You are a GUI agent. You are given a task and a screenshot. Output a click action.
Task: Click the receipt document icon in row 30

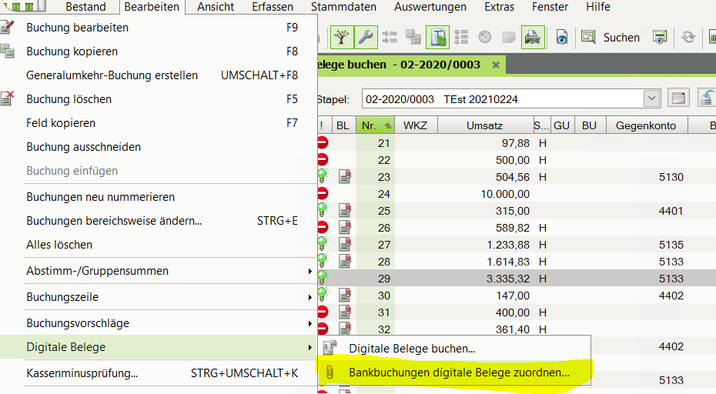345,295
